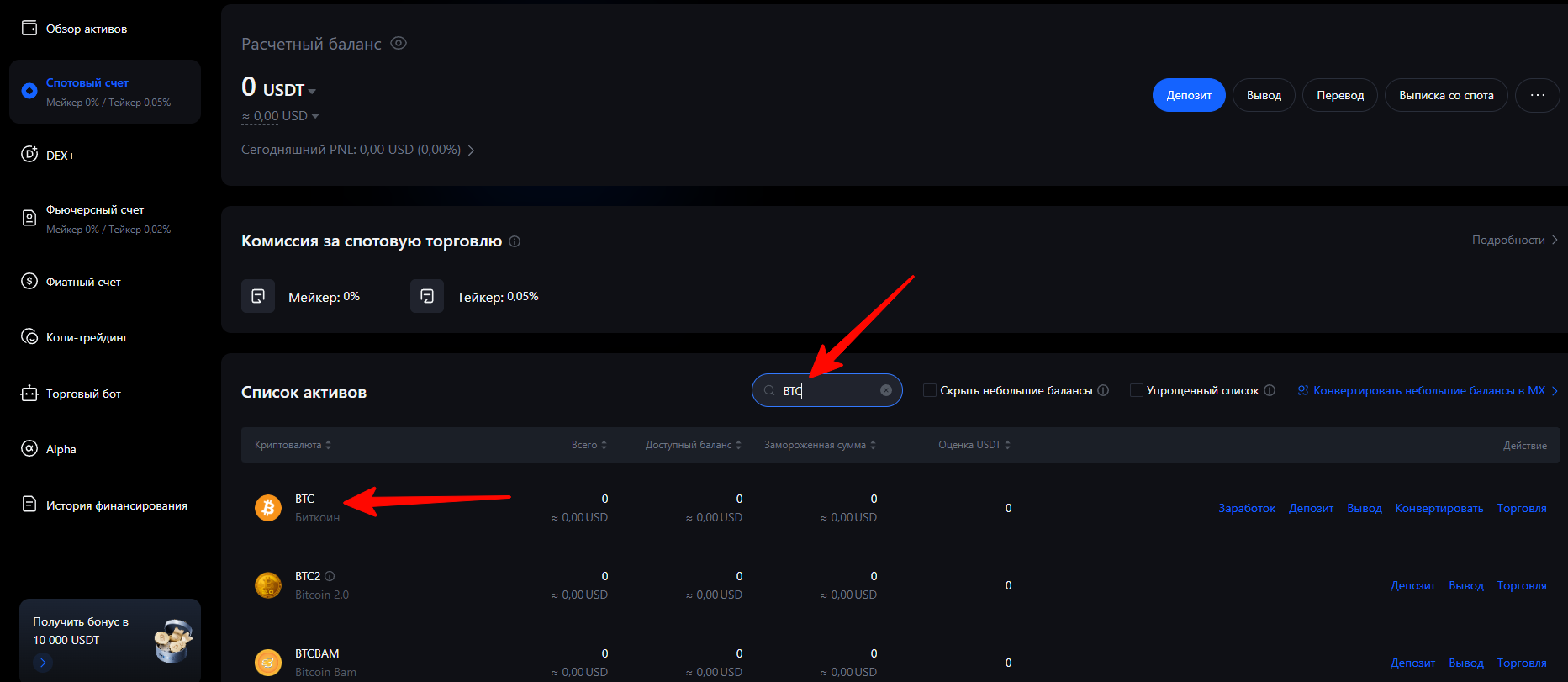This screenshot has width=1568, height=682.
Task: Select the Спотовый счет sidebar icon
Action: point(29,91)
